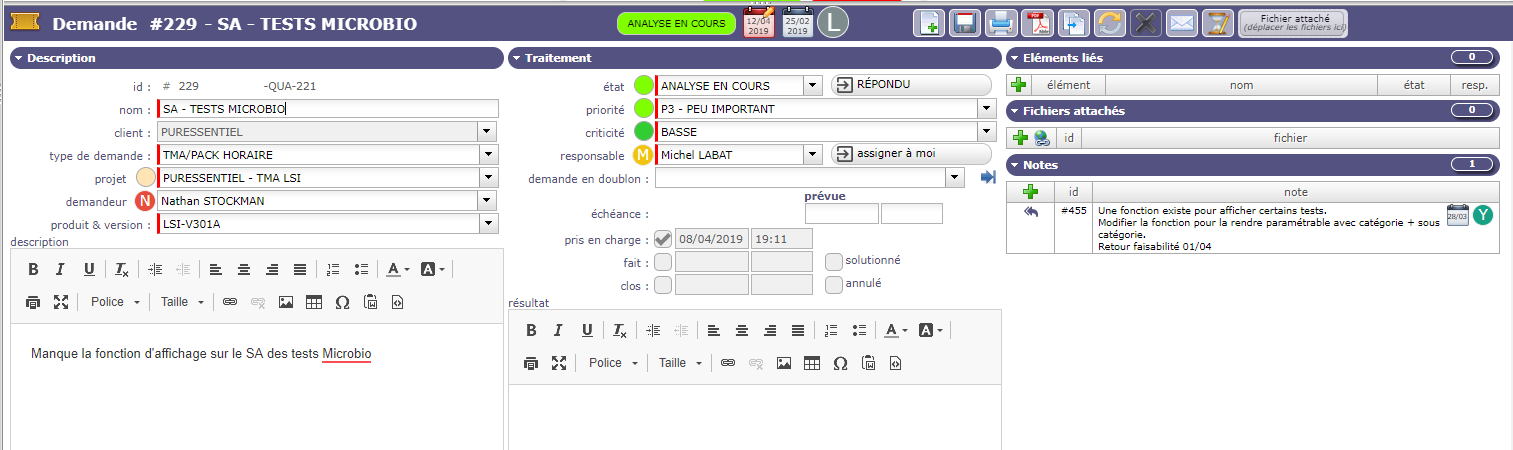Print the request using the top printer icon

coord(1002,22)
